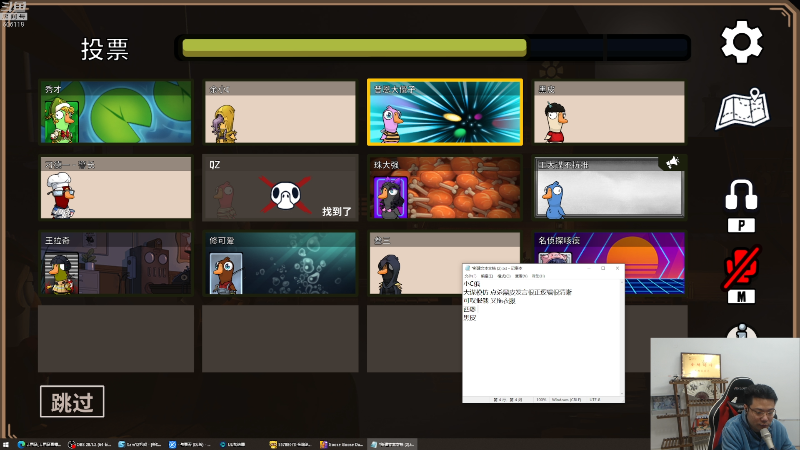800x450 pixels.
Task: Switch to the Goose Goose Duck taskbar item
Action: [342, 444]
